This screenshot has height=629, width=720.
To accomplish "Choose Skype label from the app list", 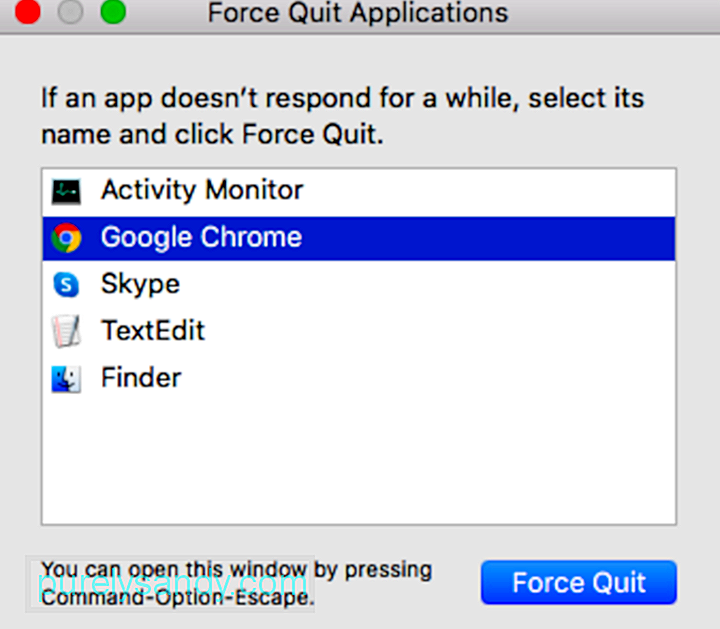I will [x=140, y=285].
